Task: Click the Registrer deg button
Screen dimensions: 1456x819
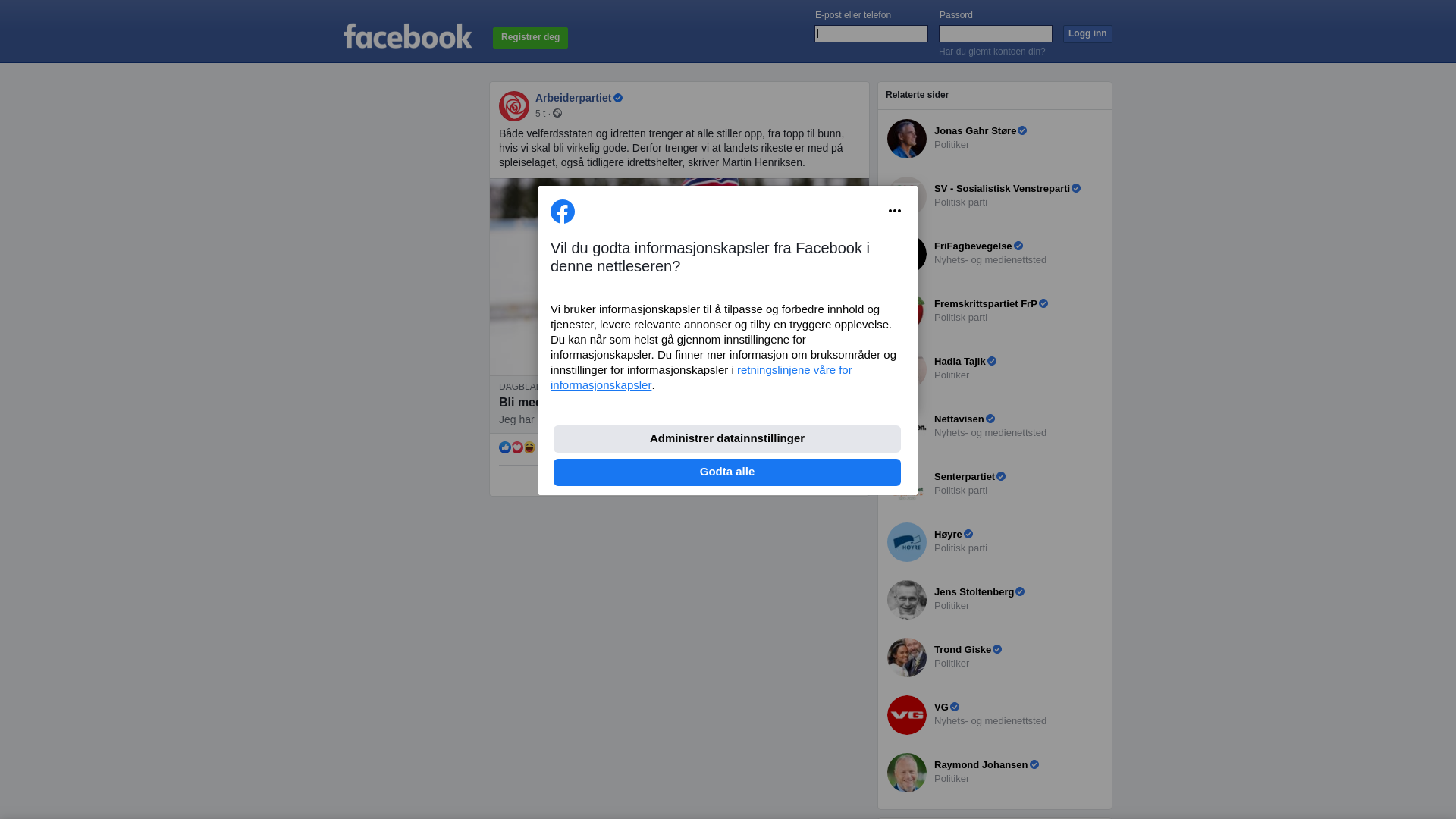Action: pyautogui.click(x=530, y=38)
